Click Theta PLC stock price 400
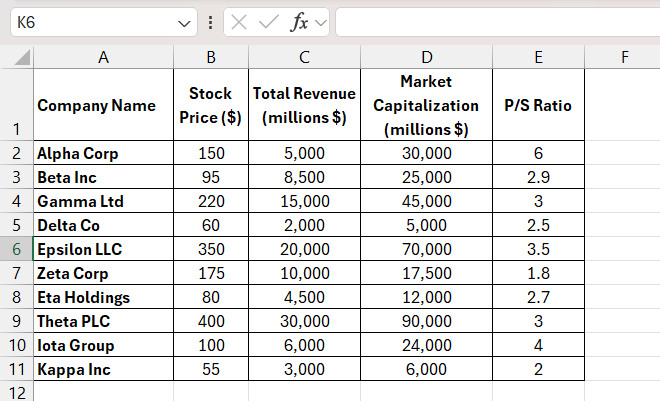 211,321
